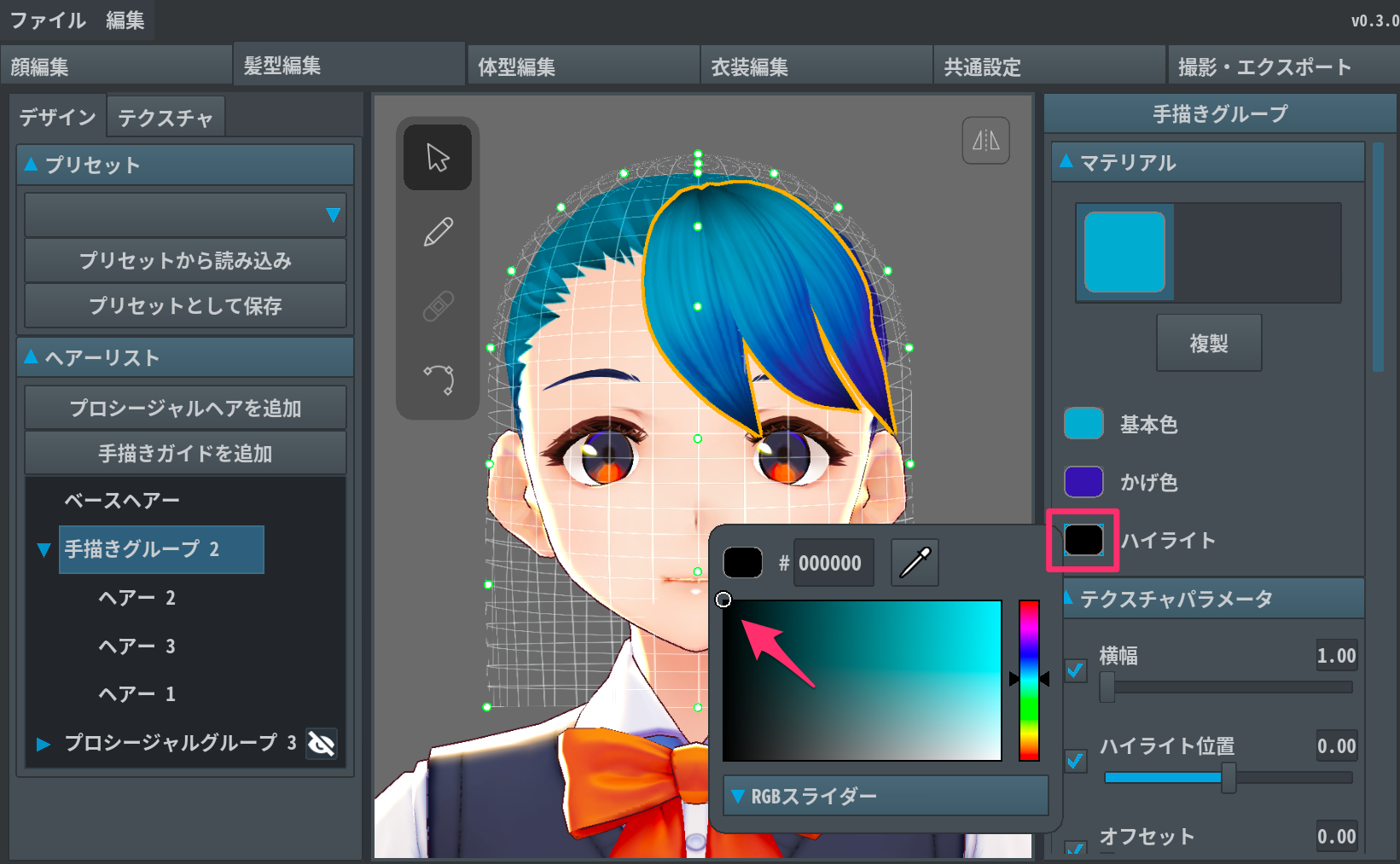Show hidden プロシージャルグループ 3
1400x864 pixels.
point(322,744)
